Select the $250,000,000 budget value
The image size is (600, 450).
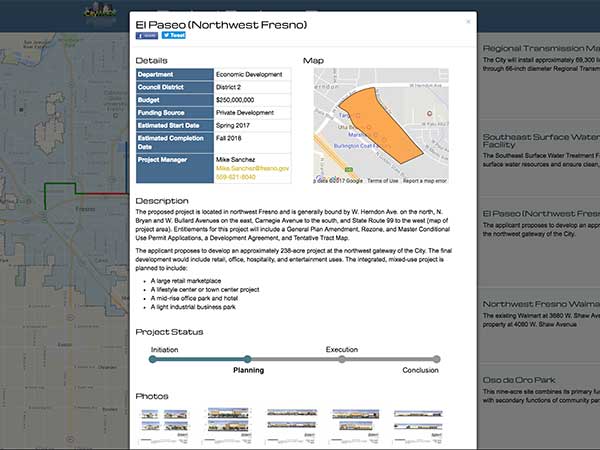pos(235,100)
